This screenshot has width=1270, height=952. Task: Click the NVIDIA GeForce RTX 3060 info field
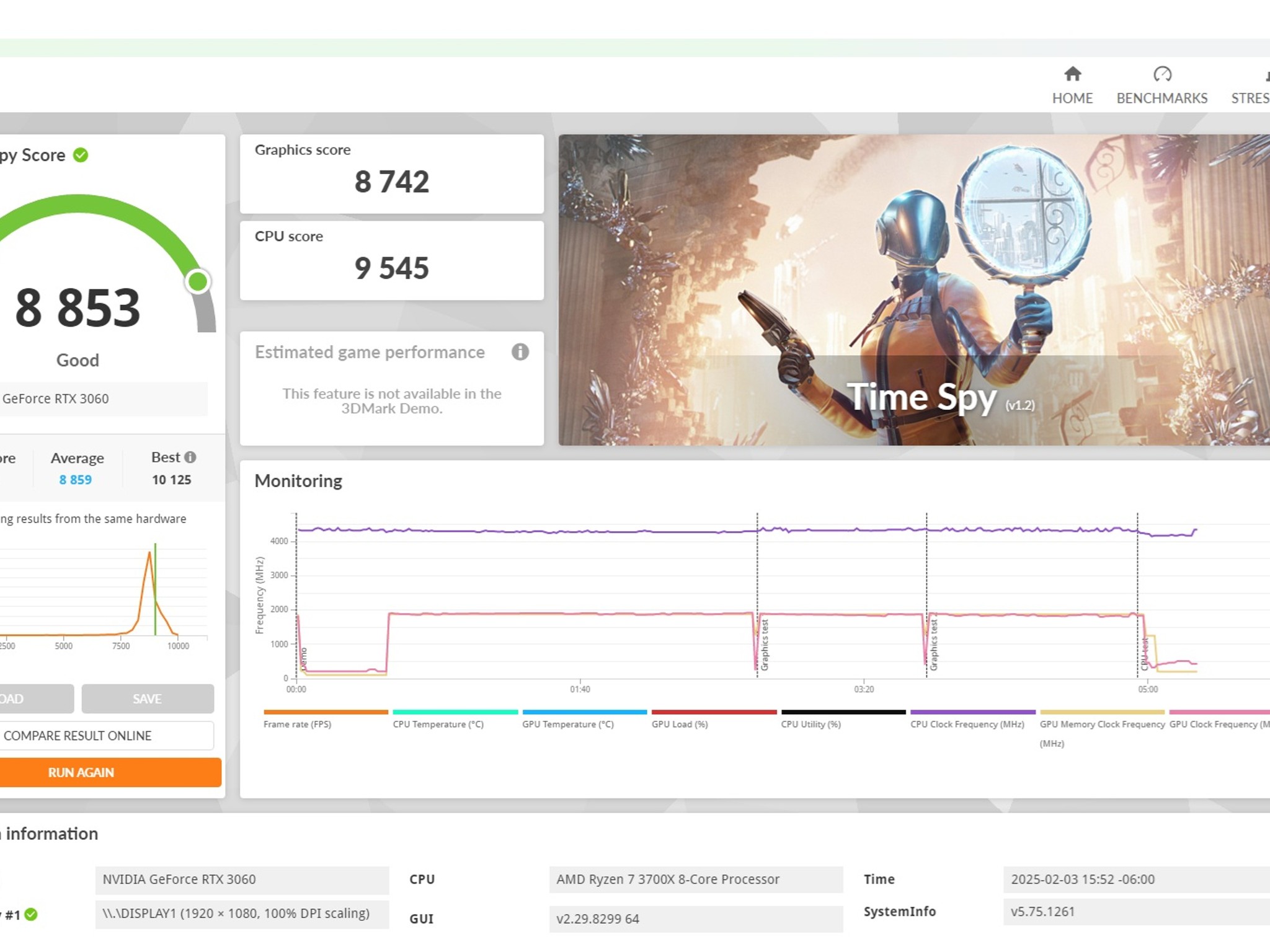click(242, 879)
